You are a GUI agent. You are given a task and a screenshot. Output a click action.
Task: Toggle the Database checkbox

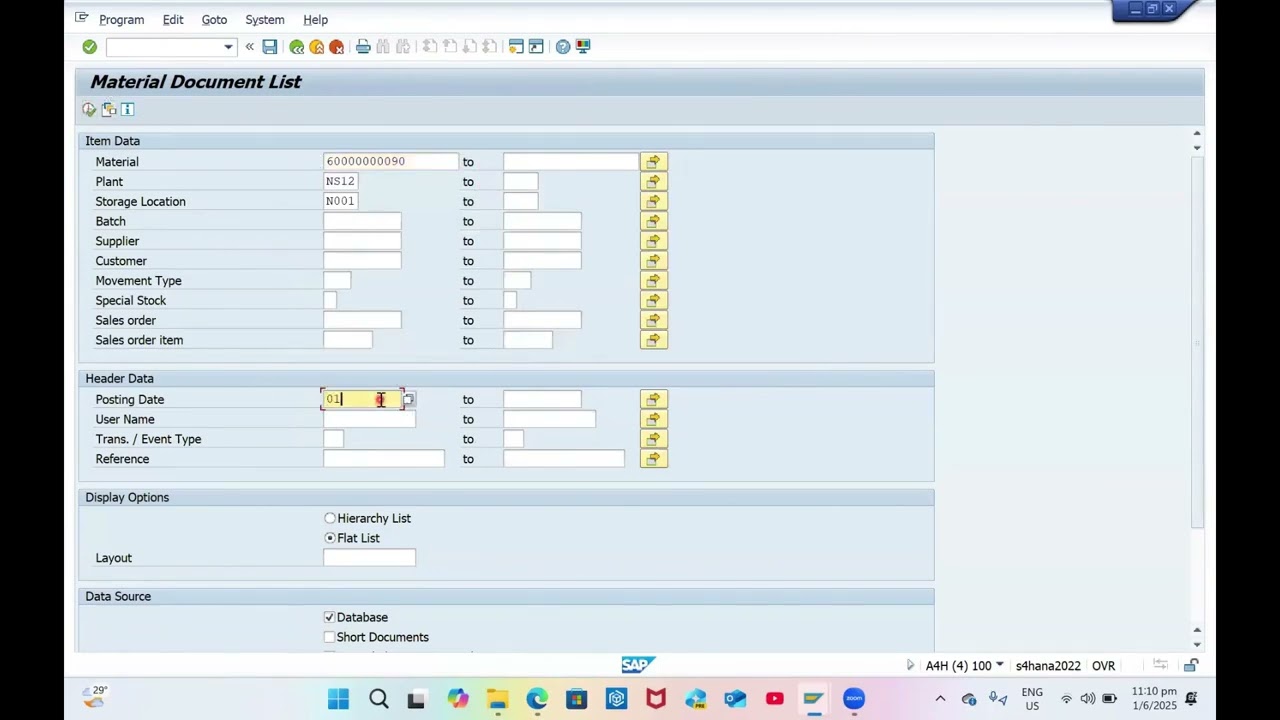coord(329,617)
